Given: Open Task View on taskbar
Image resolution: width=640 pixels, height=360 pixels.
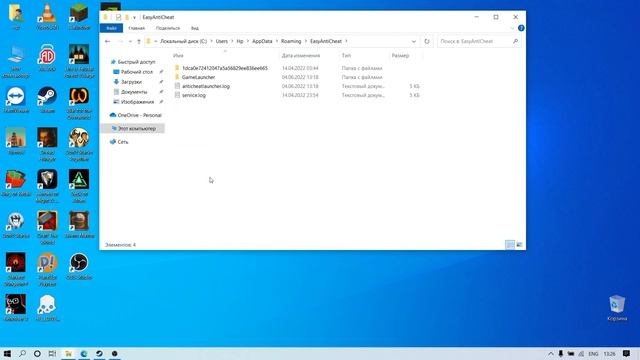Looking at the screenshot, I should pyautogui.click(x=52, y=353).
